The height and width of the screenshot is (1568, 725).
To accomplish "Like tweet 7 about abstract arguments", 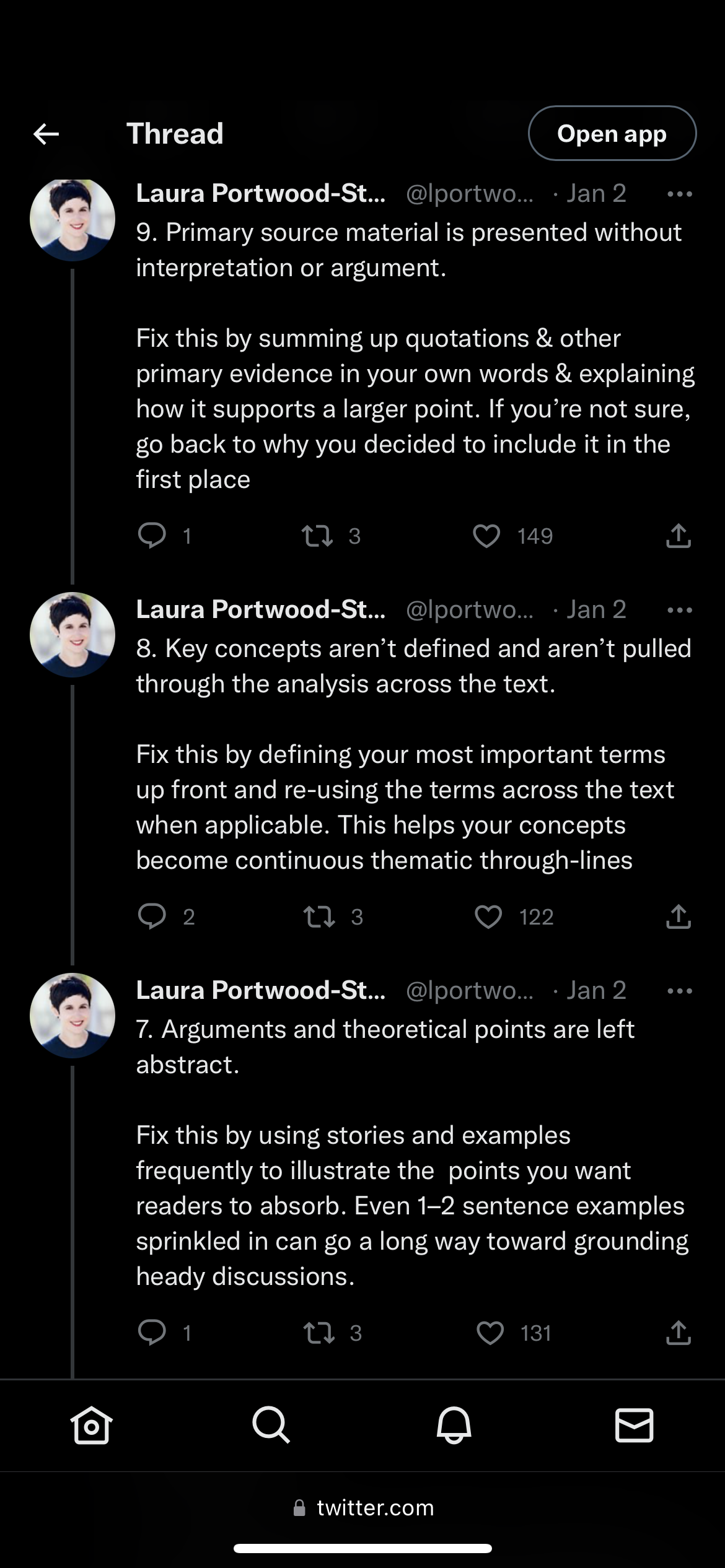I will (490, 1333).
